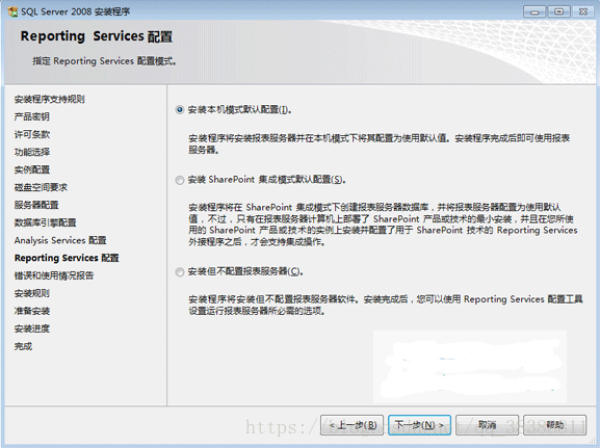Select the 实例配置 step in the sidebar
This screenshot has width=600, height=448.
coord(32,169)
